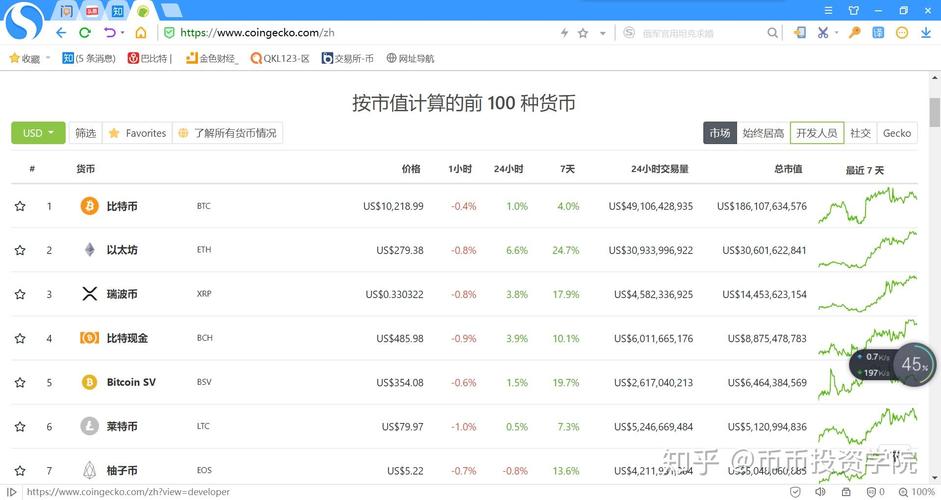Click the search magnifier icon
The image size is (941, 500).
[773, 33]
